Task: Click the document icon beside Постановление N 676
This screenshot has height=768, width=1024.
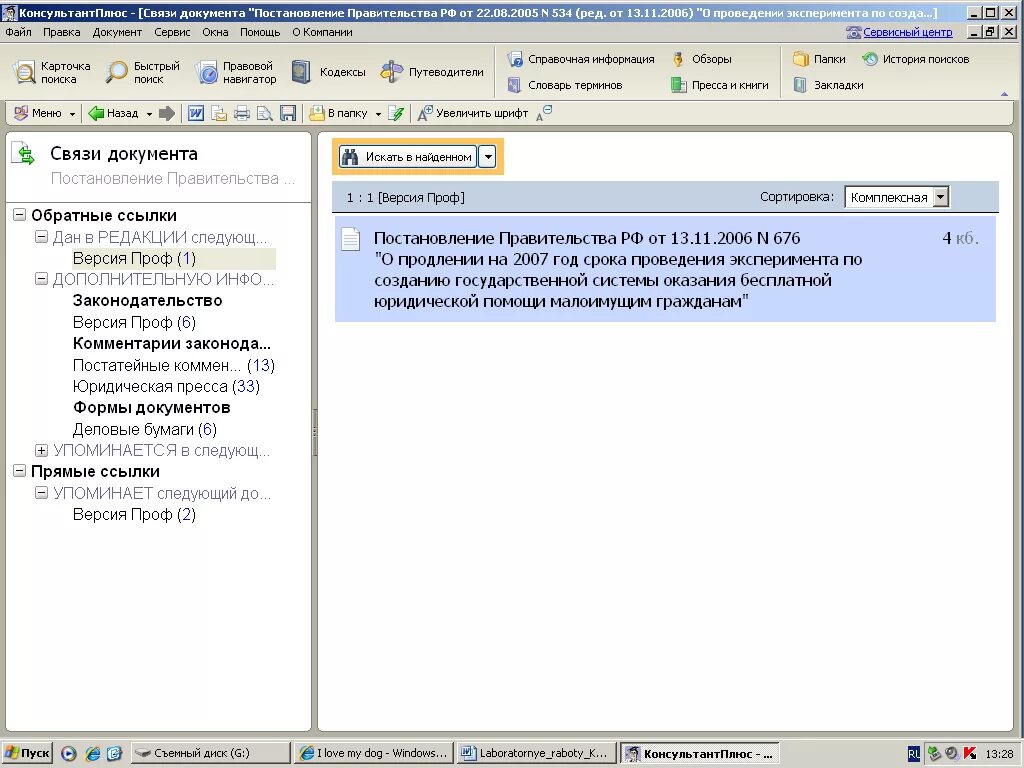Action: tap(351, 239)
